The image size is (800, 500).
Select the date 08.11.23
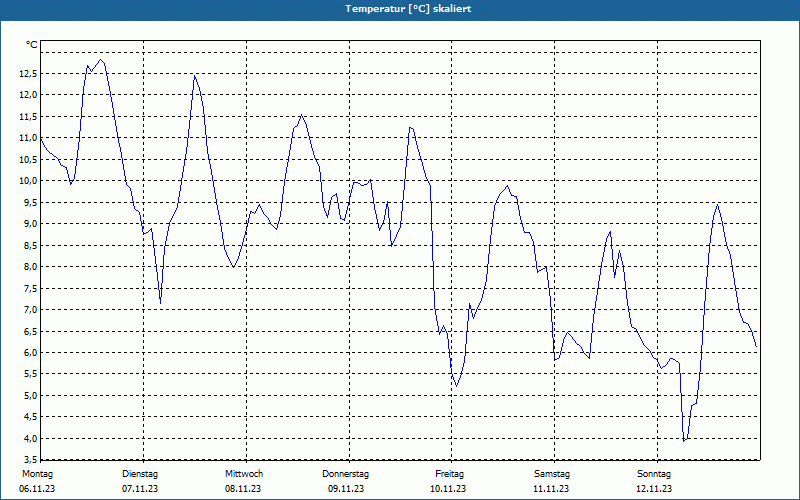click(243, 489)
